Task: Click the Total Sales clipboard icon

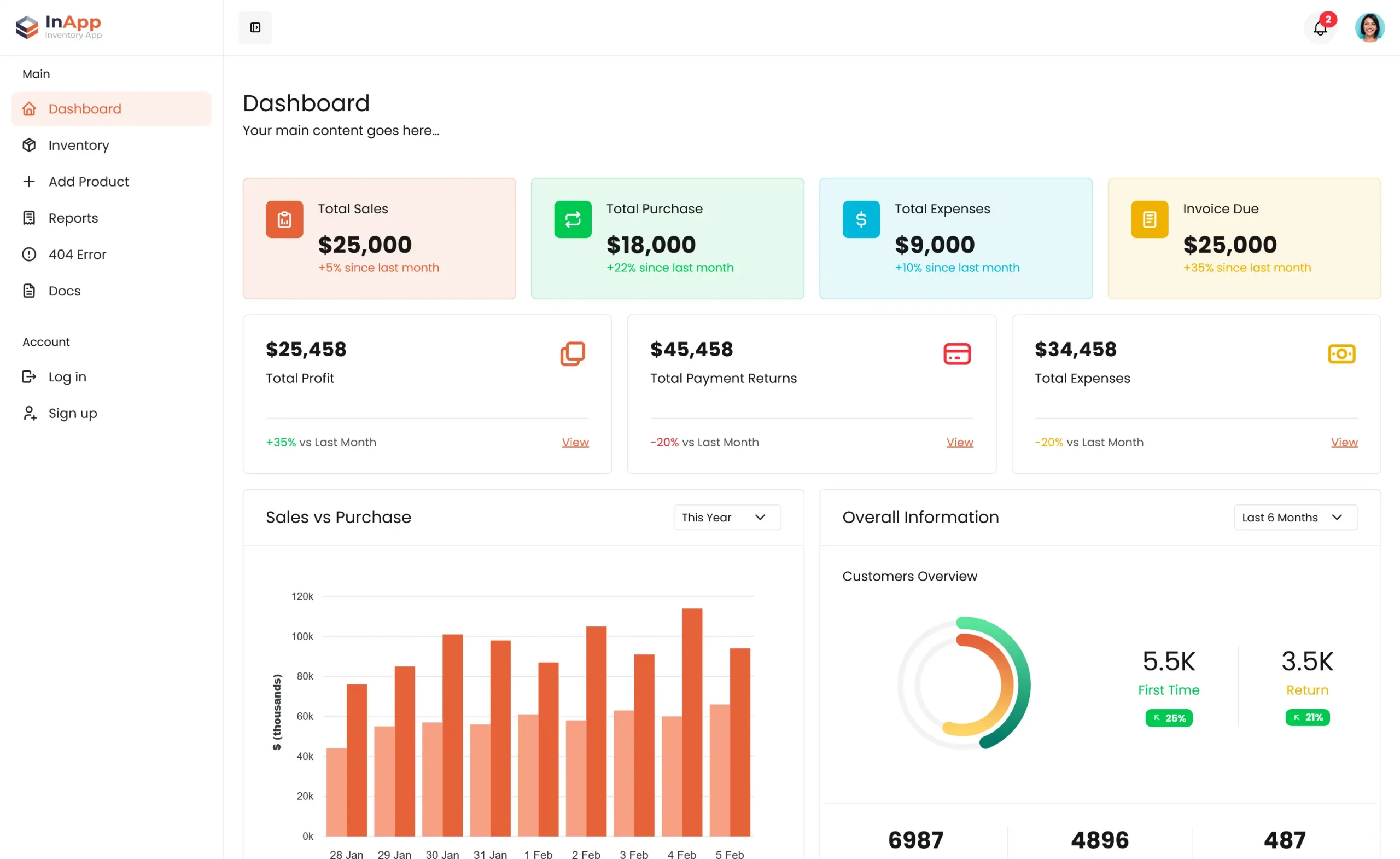Action: [x=284, y=219]
